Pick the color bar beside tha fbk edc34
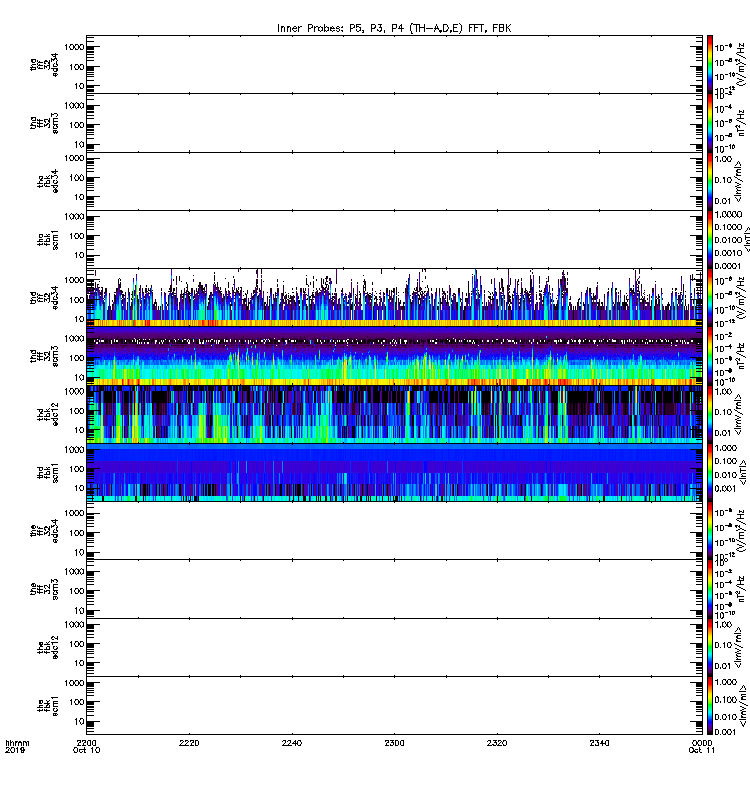This screenshot has height=800, width=750. [x=710, y=181]
